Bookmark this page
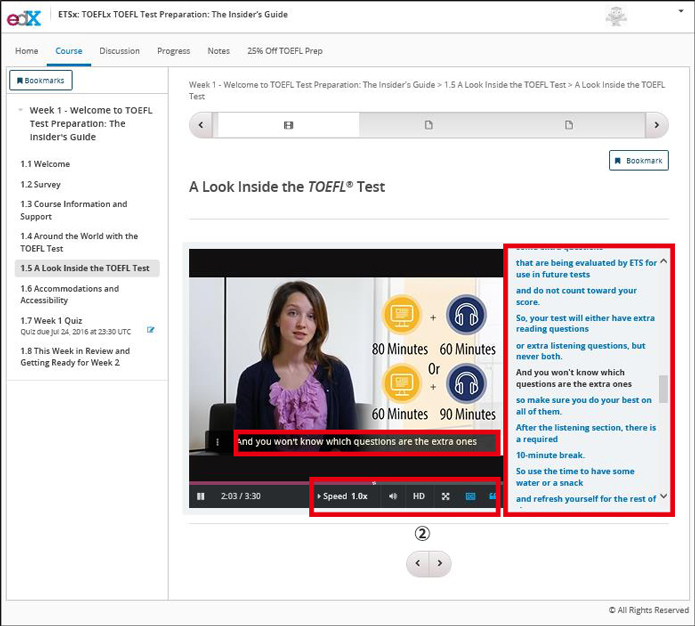 [639, 160]
